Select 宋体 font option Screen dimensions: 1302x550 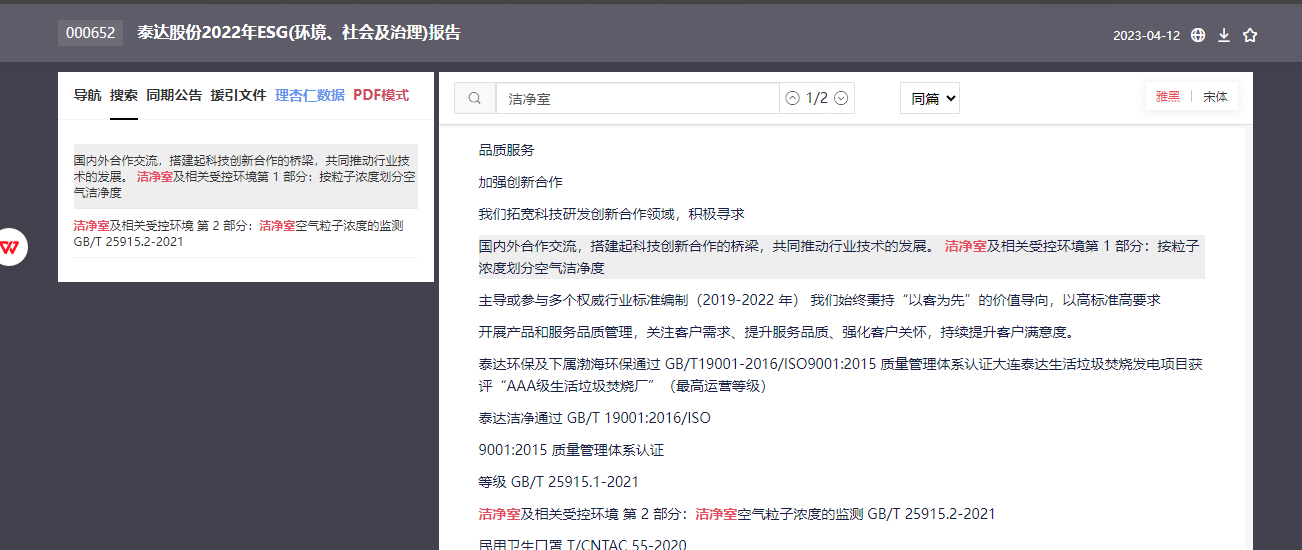click(1215, 97)
